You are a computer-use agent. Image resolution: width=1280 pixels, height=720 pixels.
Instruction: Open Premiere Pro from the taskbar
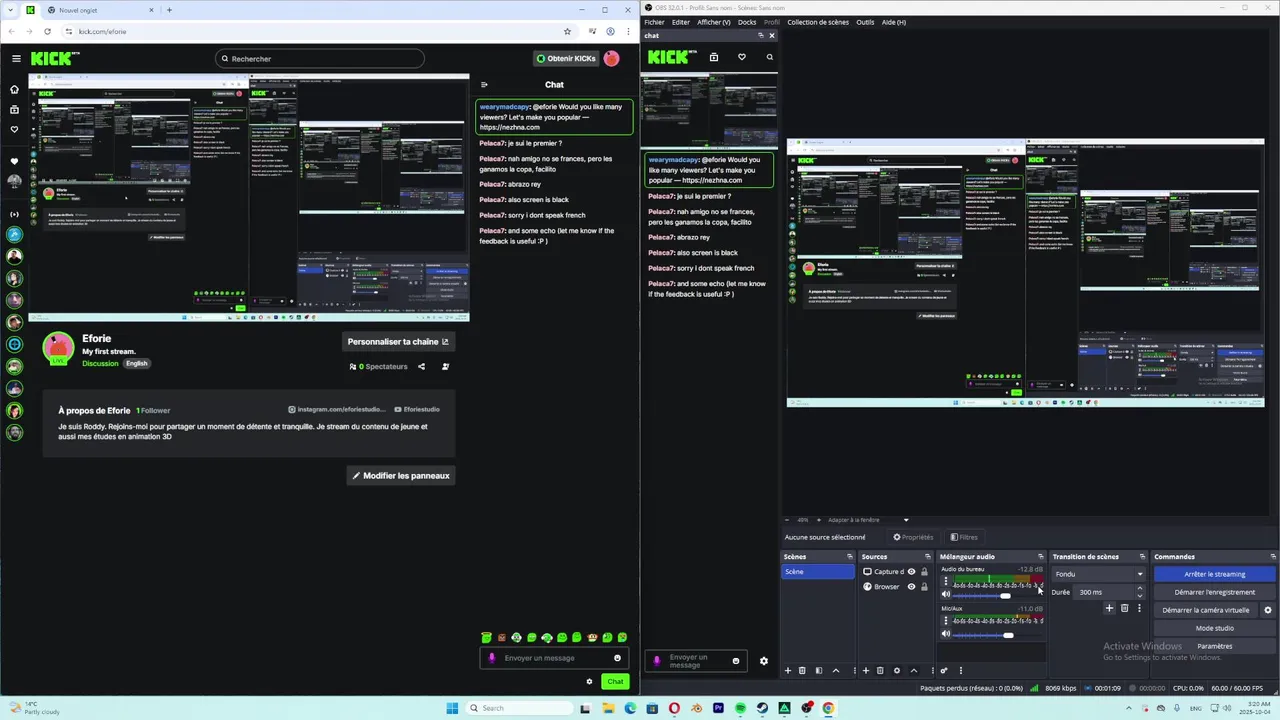[x=718, y=708]
